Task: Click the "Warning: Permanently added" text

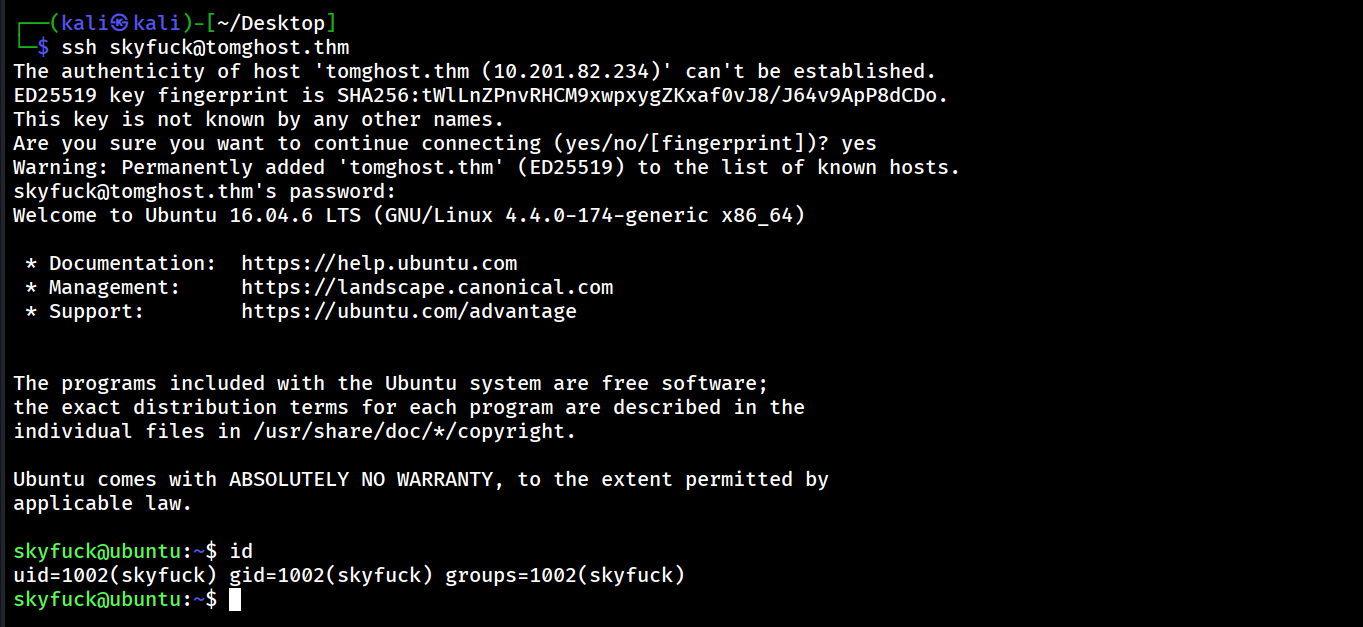Action: (x=168, y=168)
